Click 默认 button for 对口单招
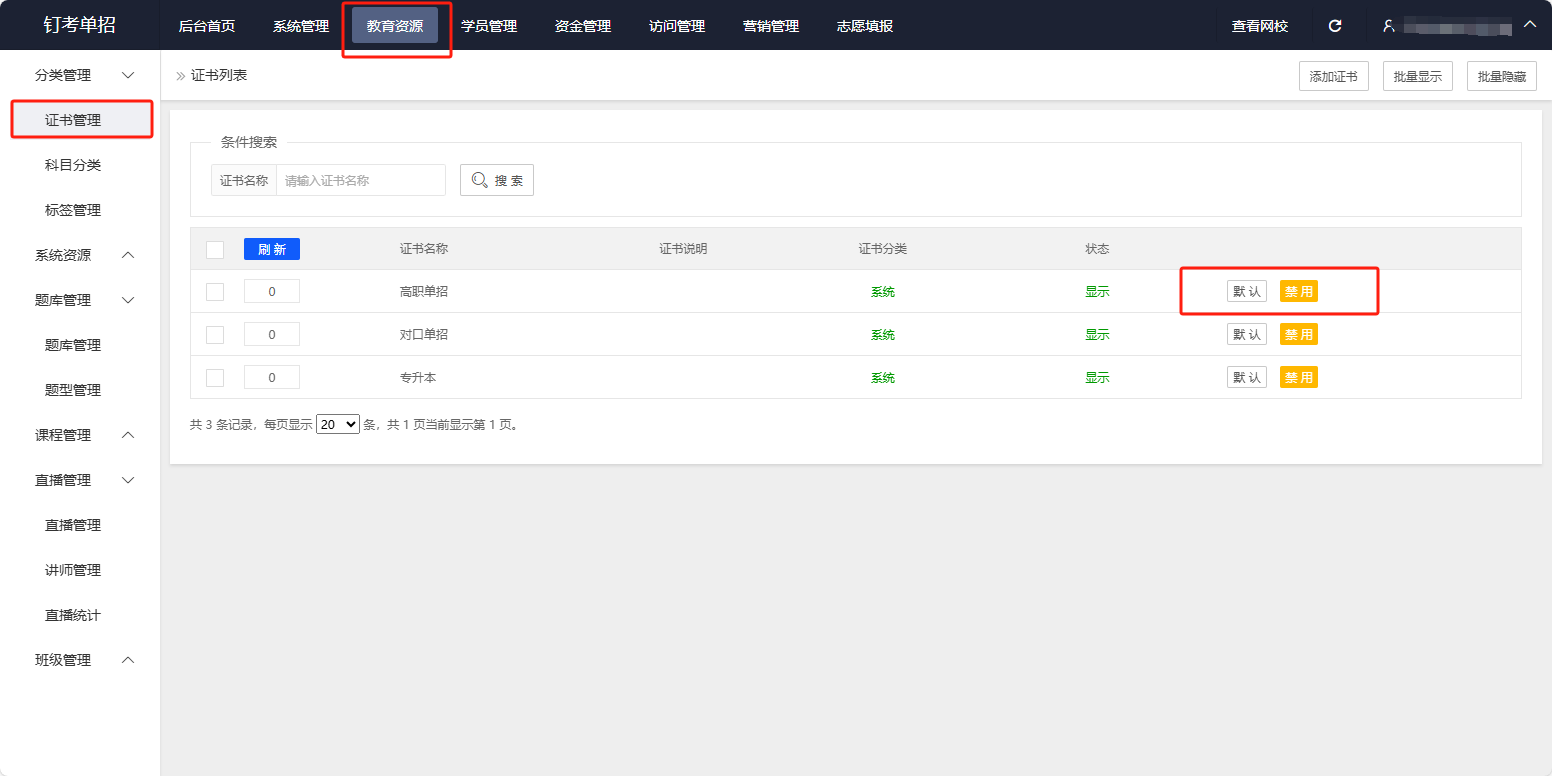The width and height of the screenshot is (1552, 776). [x=1247, y=335]
